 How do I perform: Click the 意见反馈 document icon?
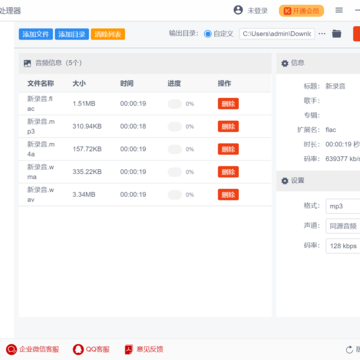(129, 349)
